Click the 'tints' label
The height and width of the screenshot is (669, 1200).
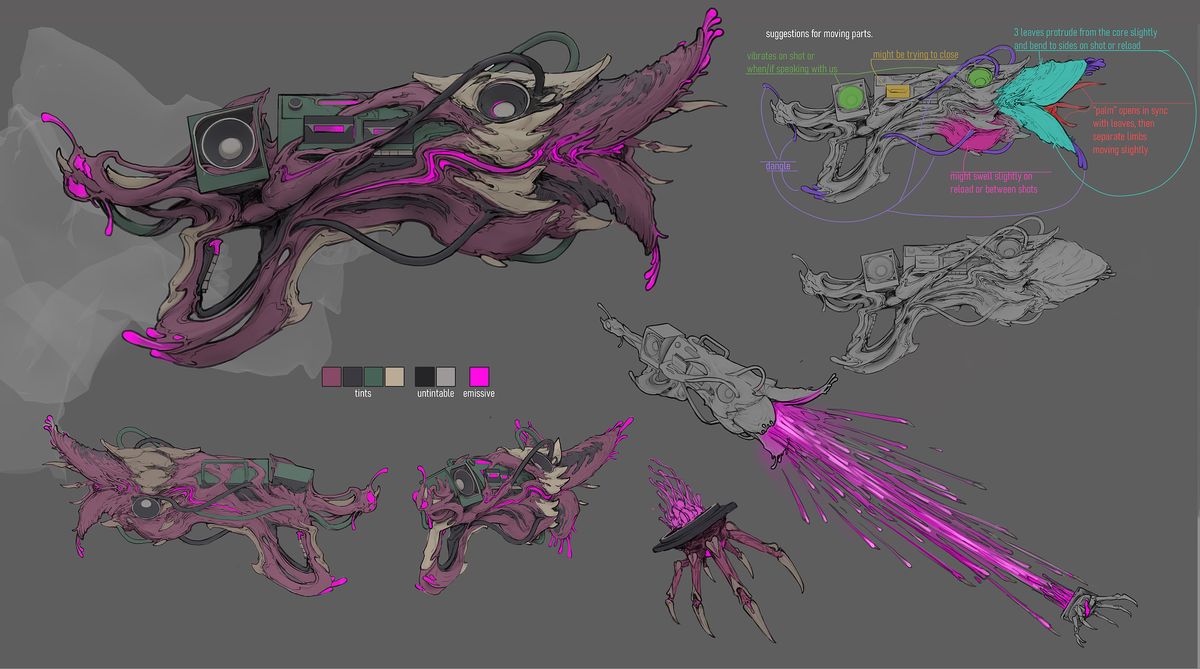(x=363, y=394)
